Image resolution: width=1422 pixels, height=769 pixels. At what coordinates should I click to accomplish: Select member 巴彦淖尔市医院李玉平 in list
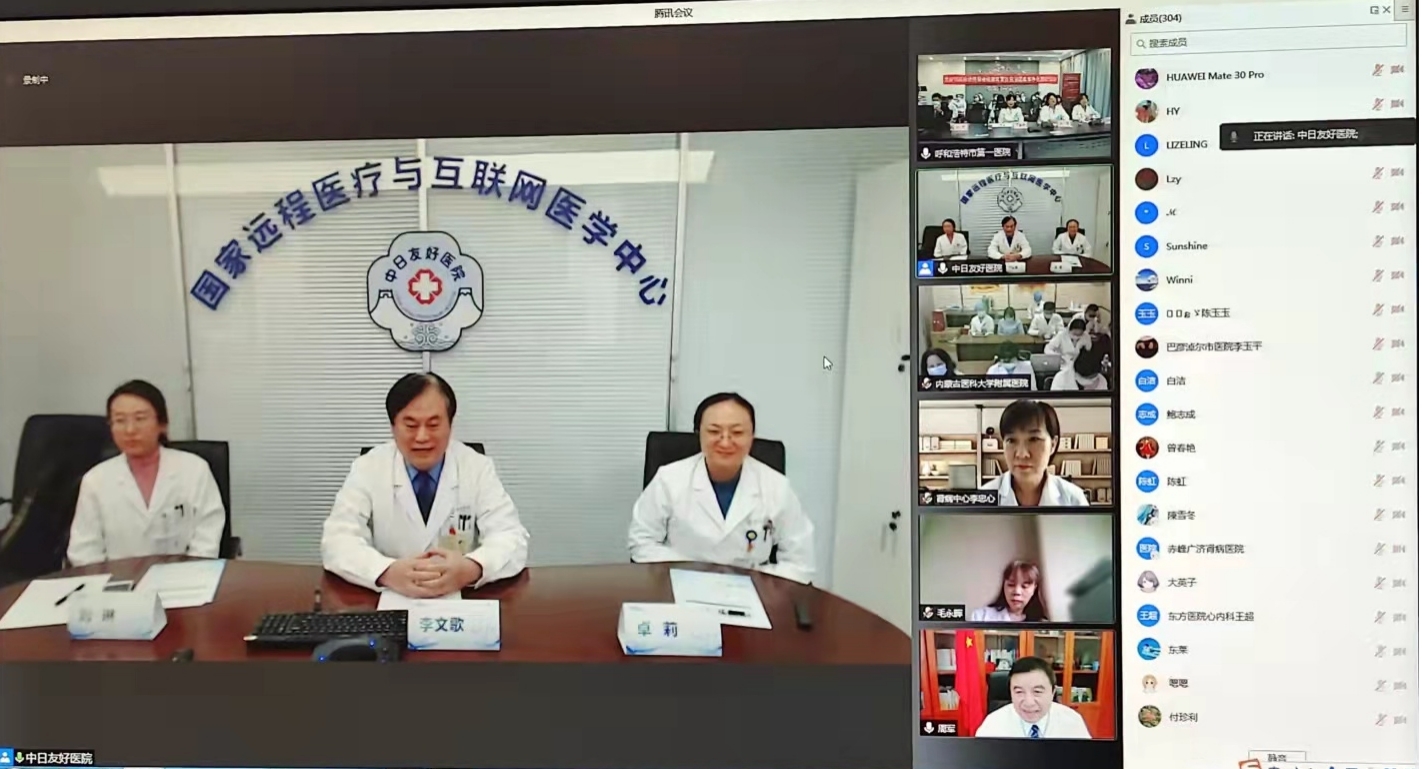(x=1214, y=347)
